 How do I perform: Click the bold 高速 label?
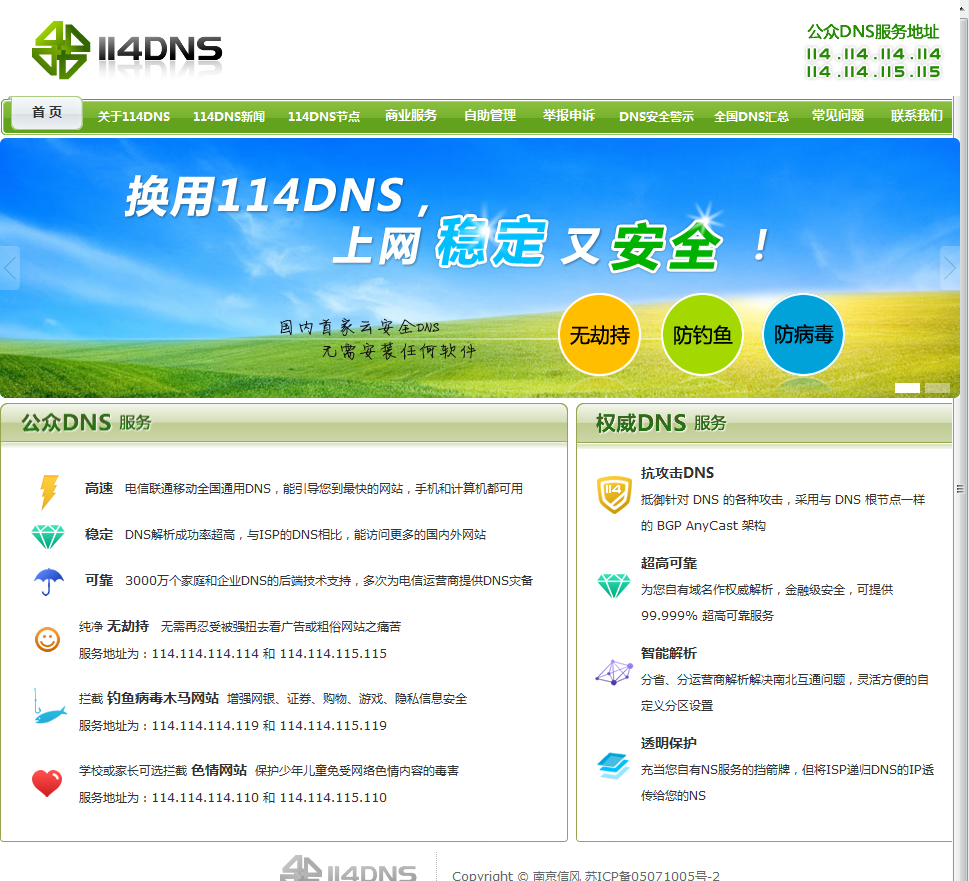99,489
